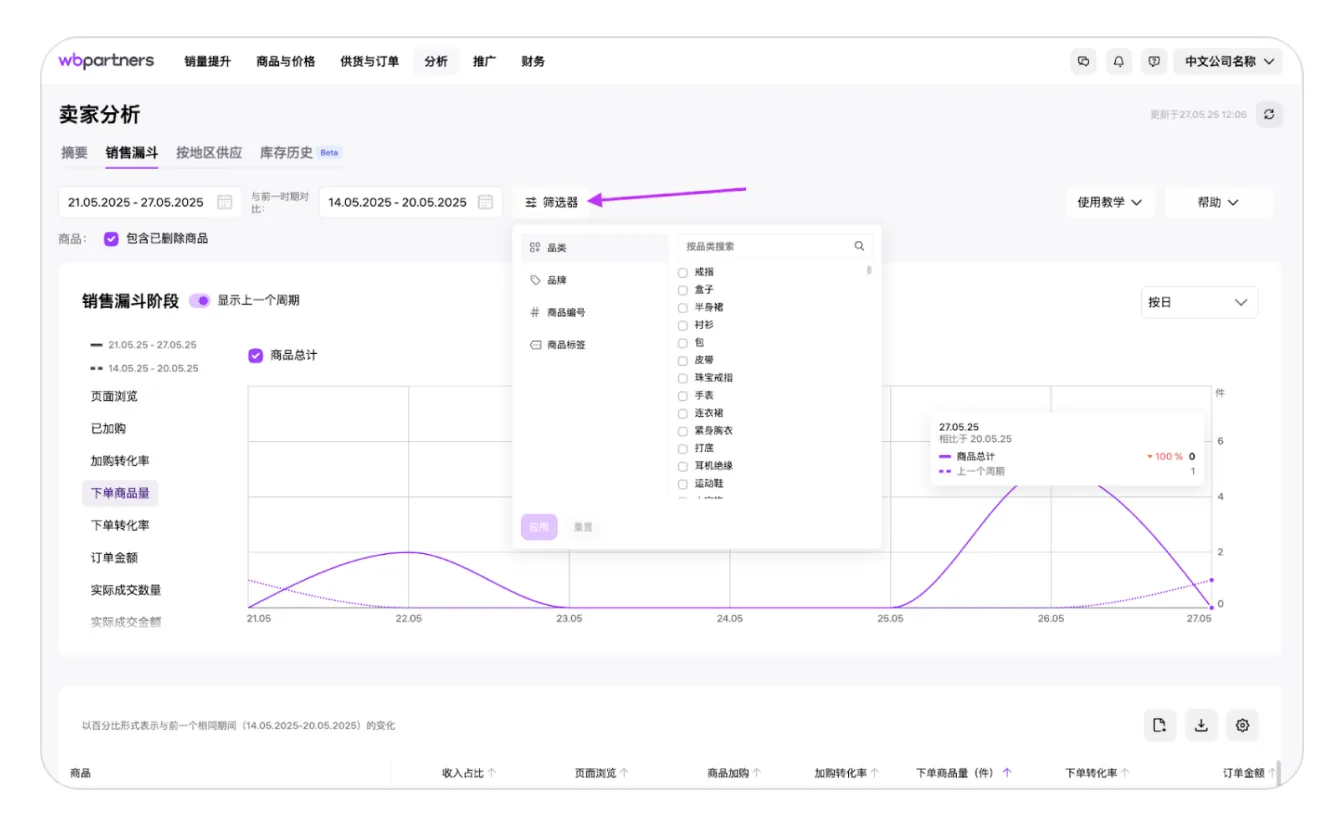Expand the 使用教学 dropdown
1344x826 pixels.
1110,202
